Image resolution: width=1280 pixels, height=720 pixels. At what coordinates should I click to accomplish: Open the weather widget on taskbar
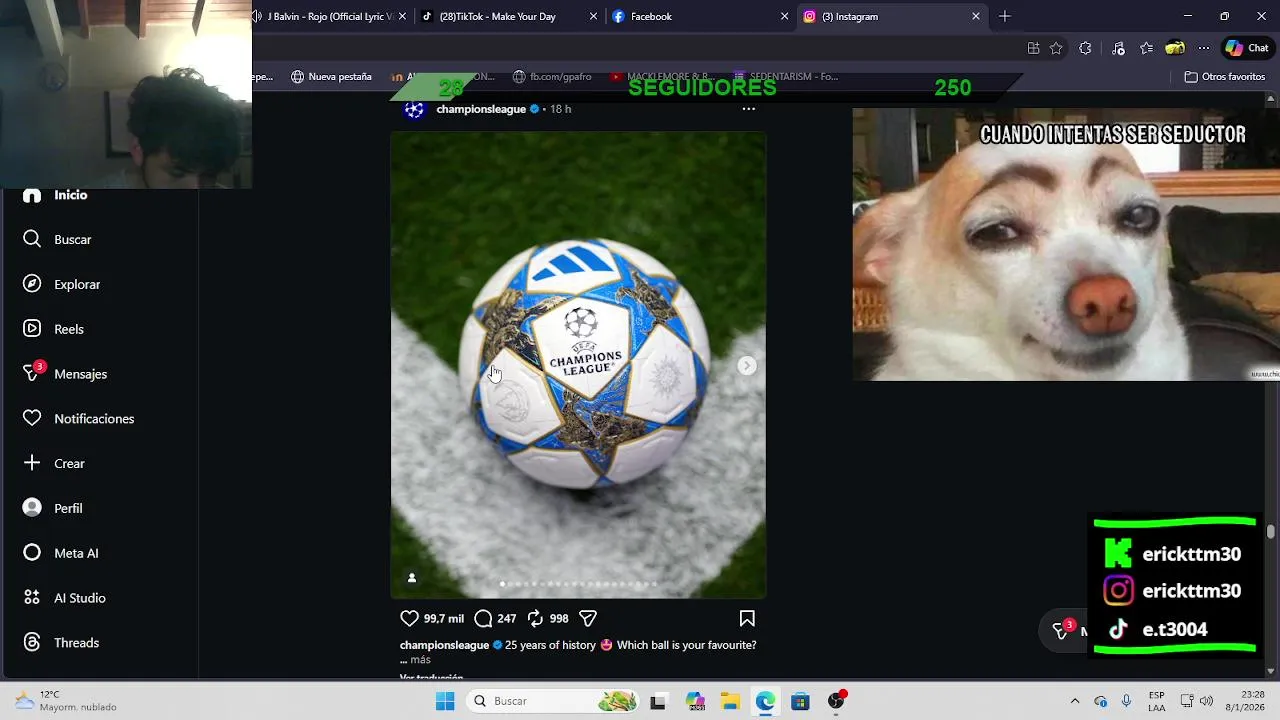[x=66, y=701]
